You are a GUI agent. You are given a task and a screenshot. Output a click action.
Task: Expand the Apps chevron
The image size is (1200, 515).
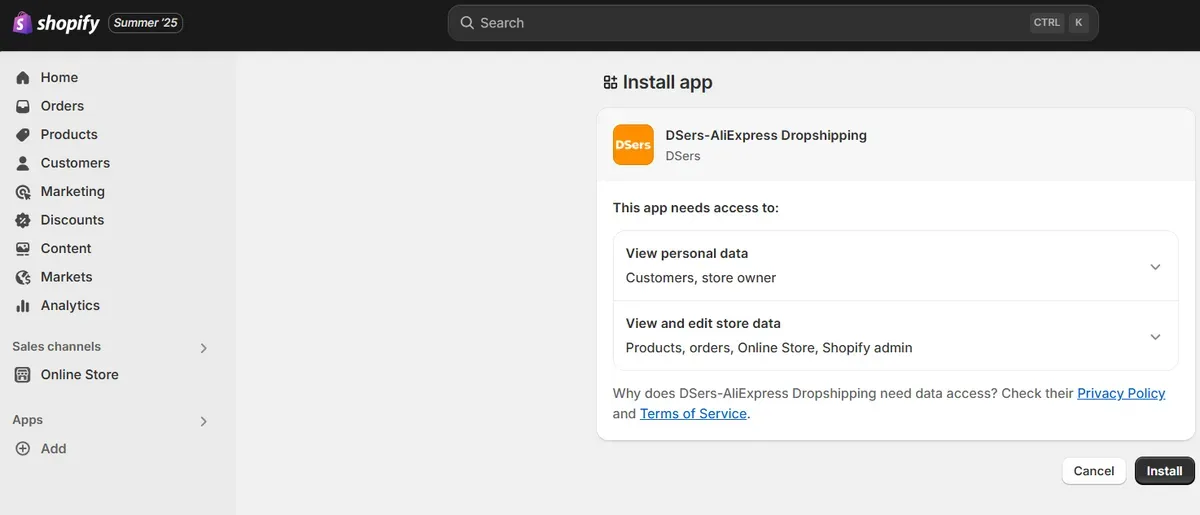click(203, 422)
